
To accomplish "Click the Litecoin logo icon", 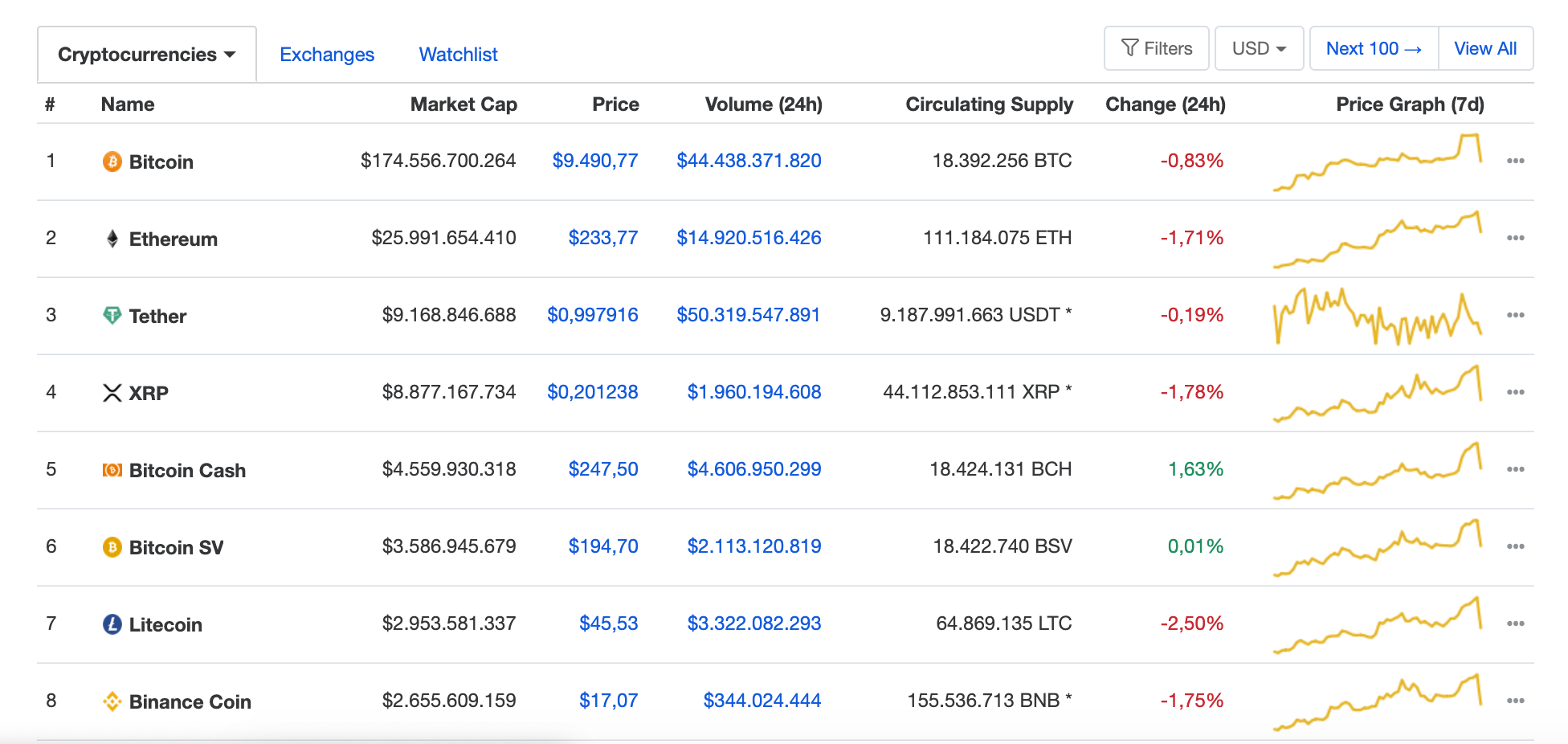I will [x=112, y=624].
